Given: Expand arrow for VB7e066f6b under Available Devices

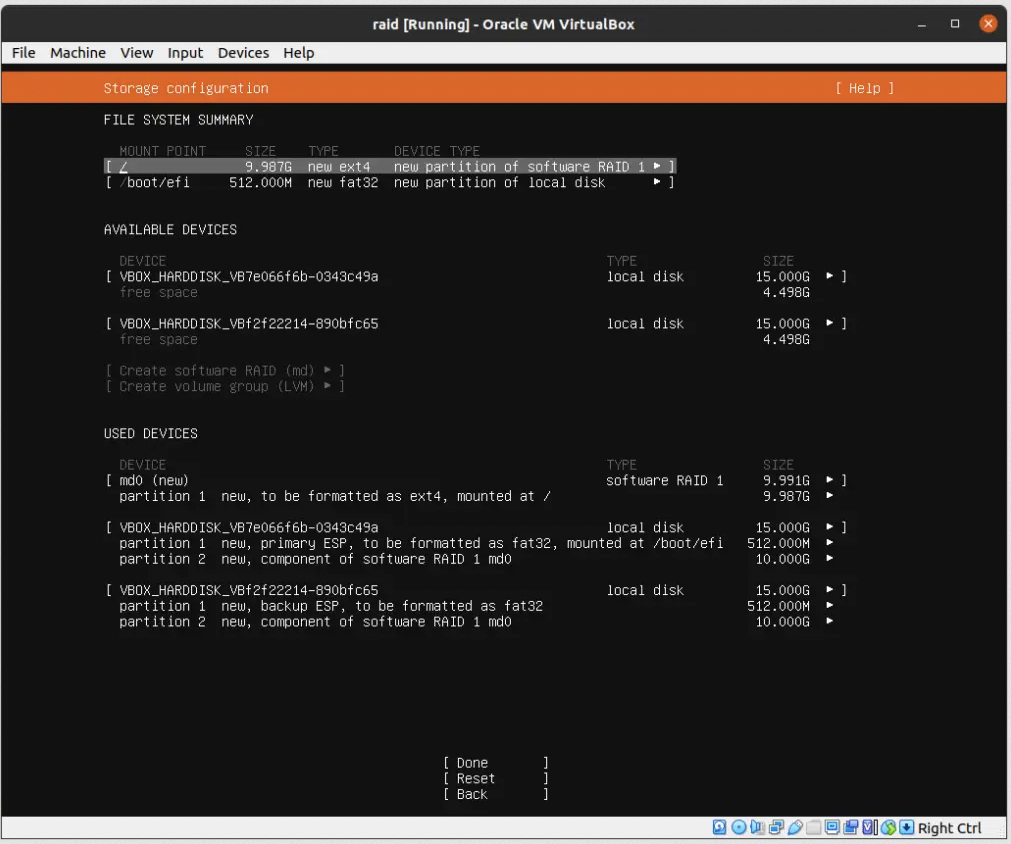Looking at the screenshot, I should (x=829, y=276).
